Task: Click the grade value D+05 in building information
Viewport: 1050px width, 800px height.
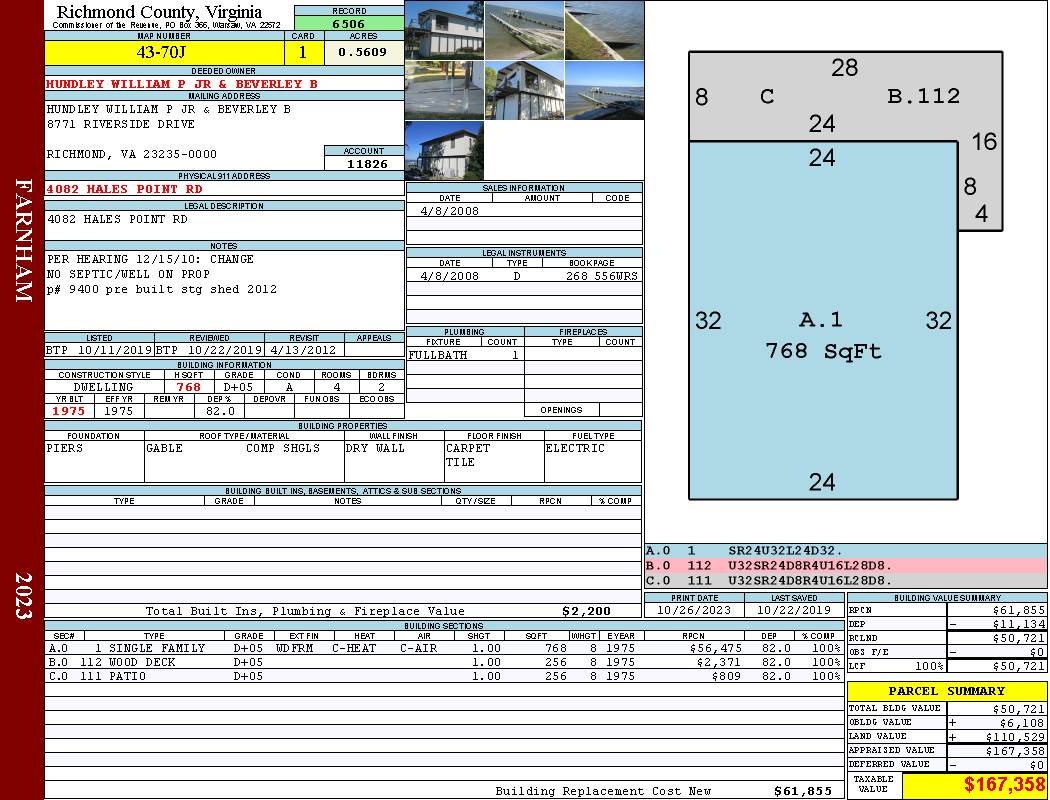Action: pyautogui.click(x=238, y=387)
